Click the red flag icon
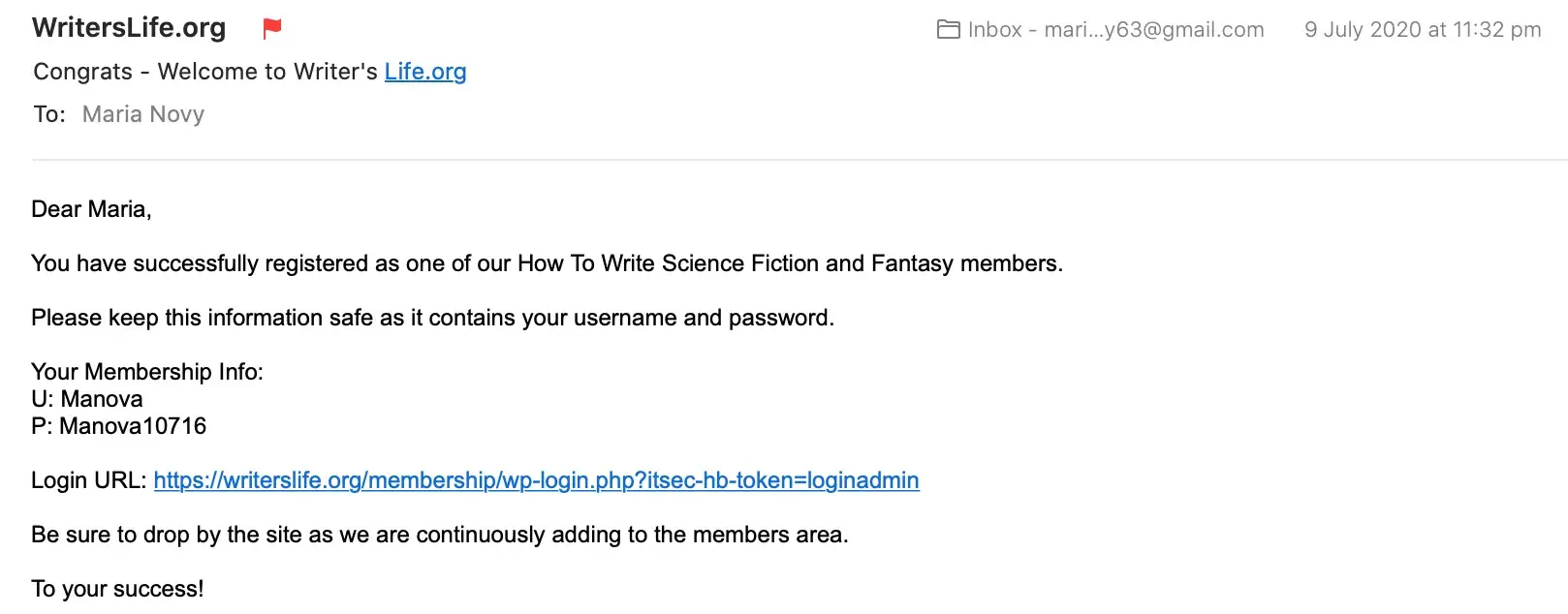 (272, 29)
